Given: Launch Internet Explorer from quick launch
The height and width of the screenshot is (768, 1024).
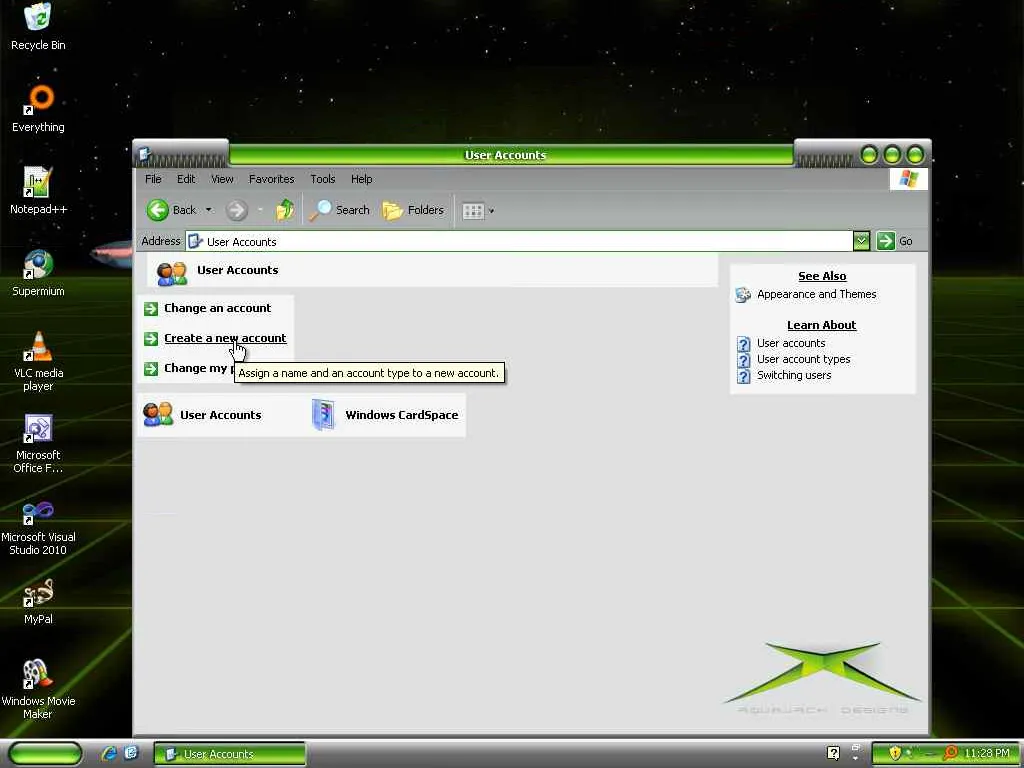Looking at the screenshot, I should (x=109, y=754).
